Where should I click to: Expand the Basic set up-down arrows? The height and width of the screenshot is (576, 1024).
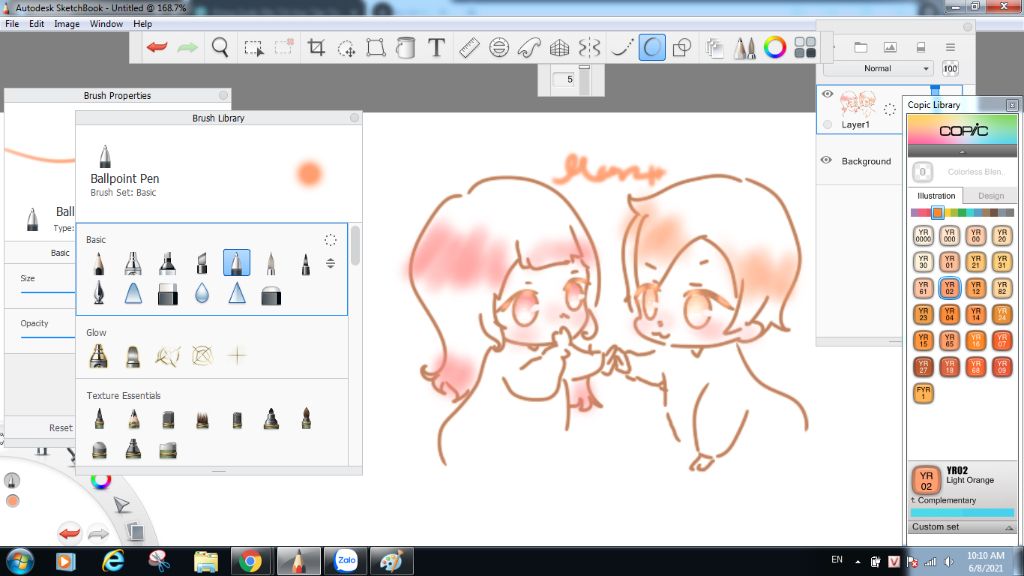click(330, 263)
